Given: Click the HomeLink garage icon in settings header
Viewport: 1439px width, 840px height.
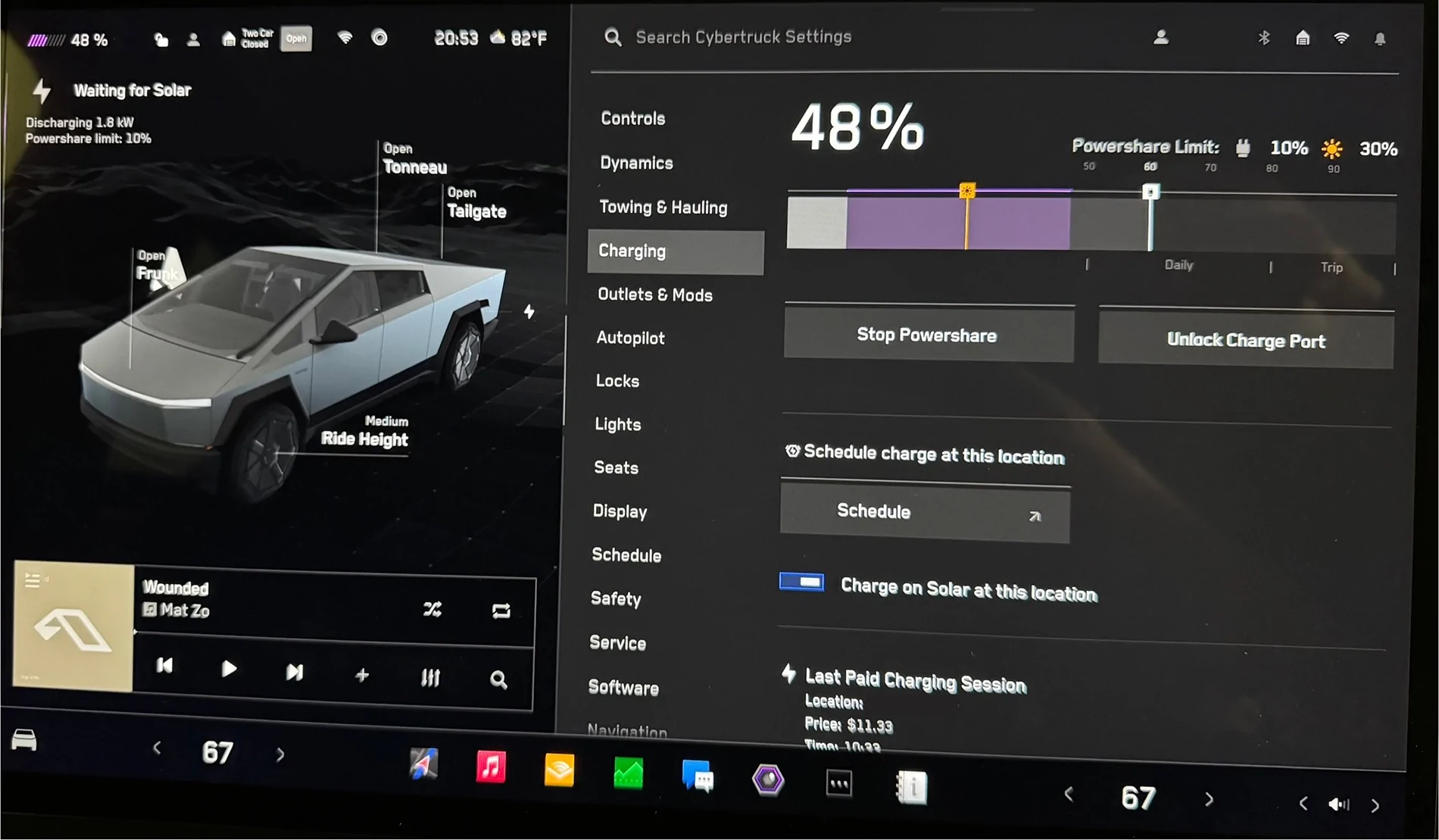Looking at the screenshot, I should (x=1303, y=38).
